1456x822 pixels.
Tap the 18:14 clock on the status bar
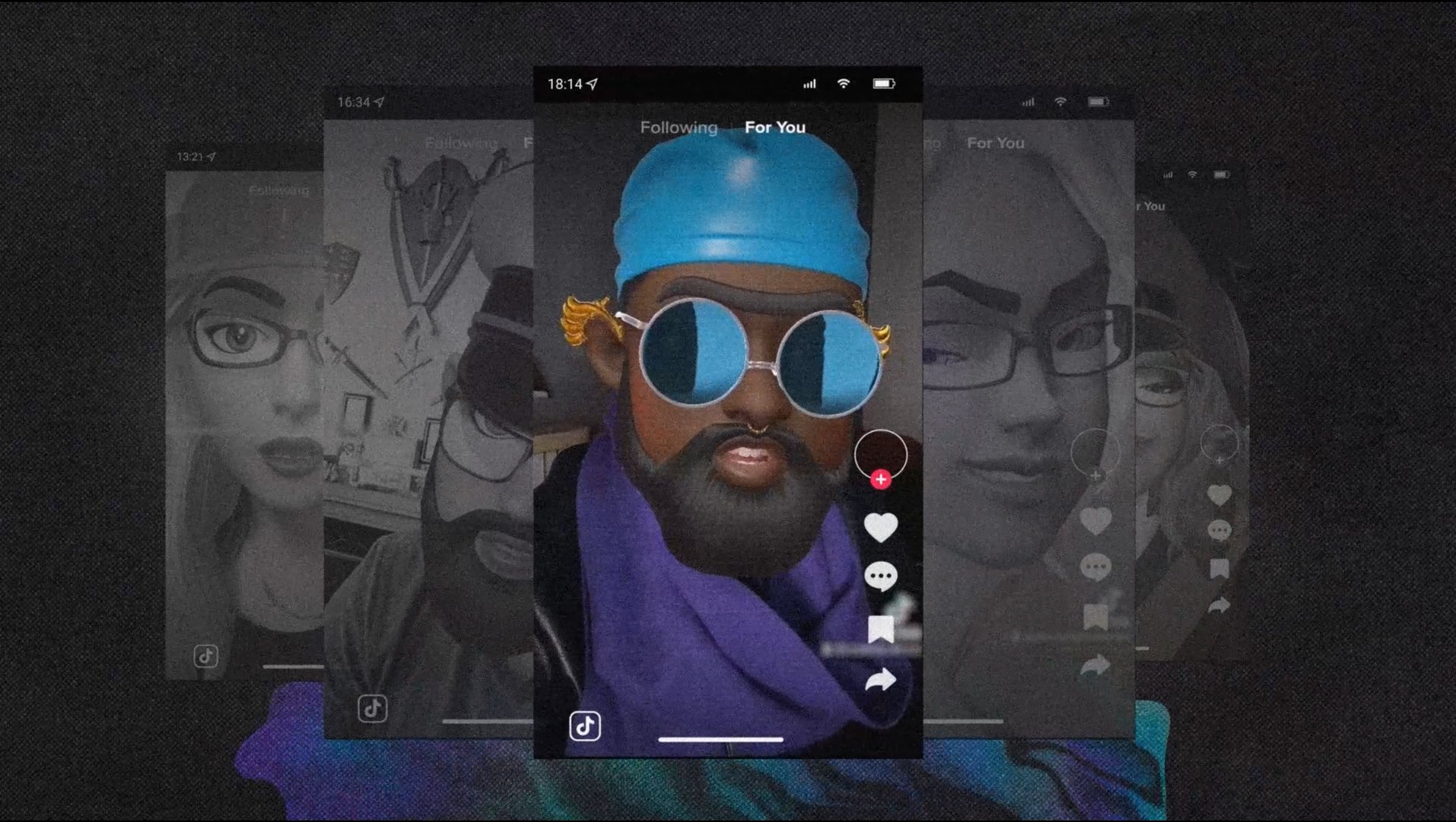pos(564,84)
